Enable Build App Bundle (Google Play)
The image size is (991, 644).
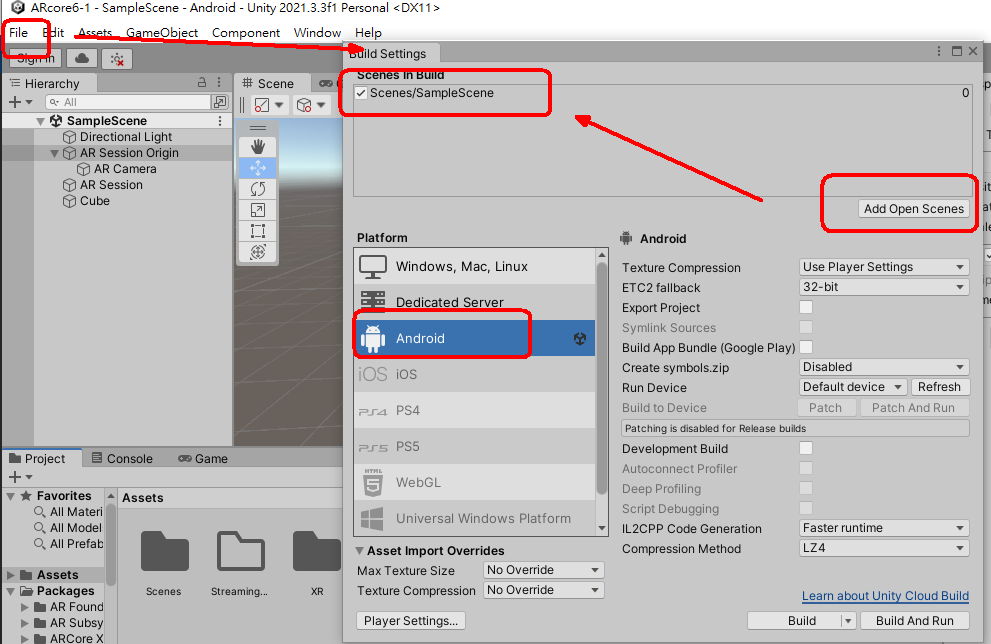pos(806,347)
